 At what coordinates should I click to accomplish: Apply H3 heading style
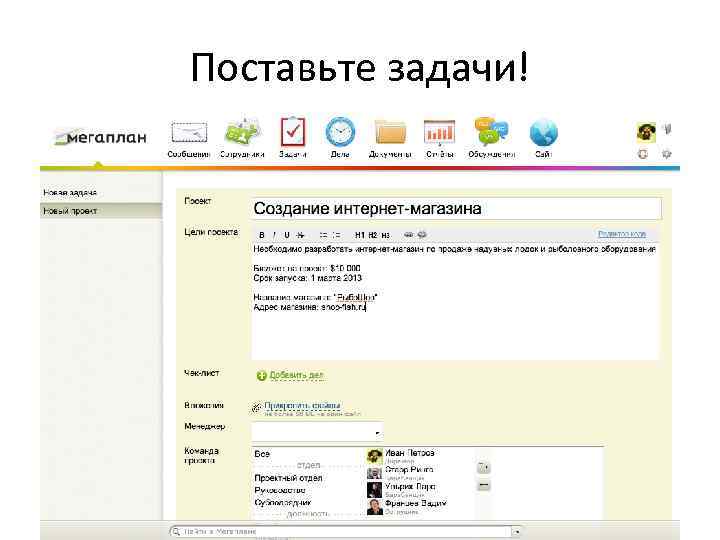pos(385,235)
